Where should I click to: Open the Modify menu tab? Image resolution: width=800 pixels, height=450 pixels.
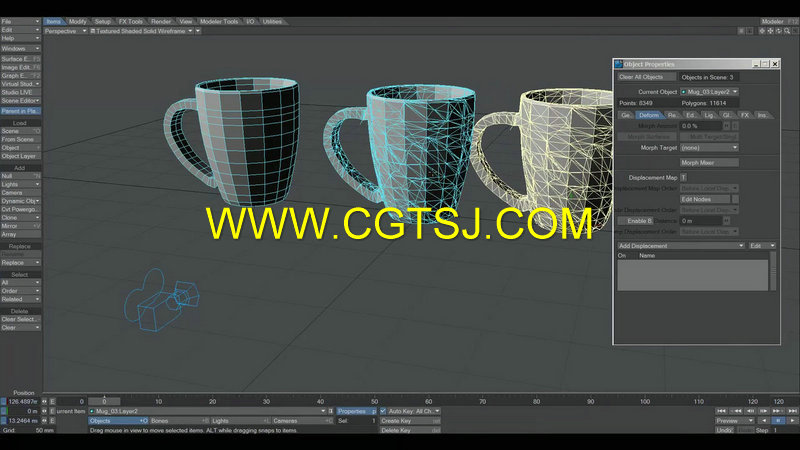coord(78,21)
